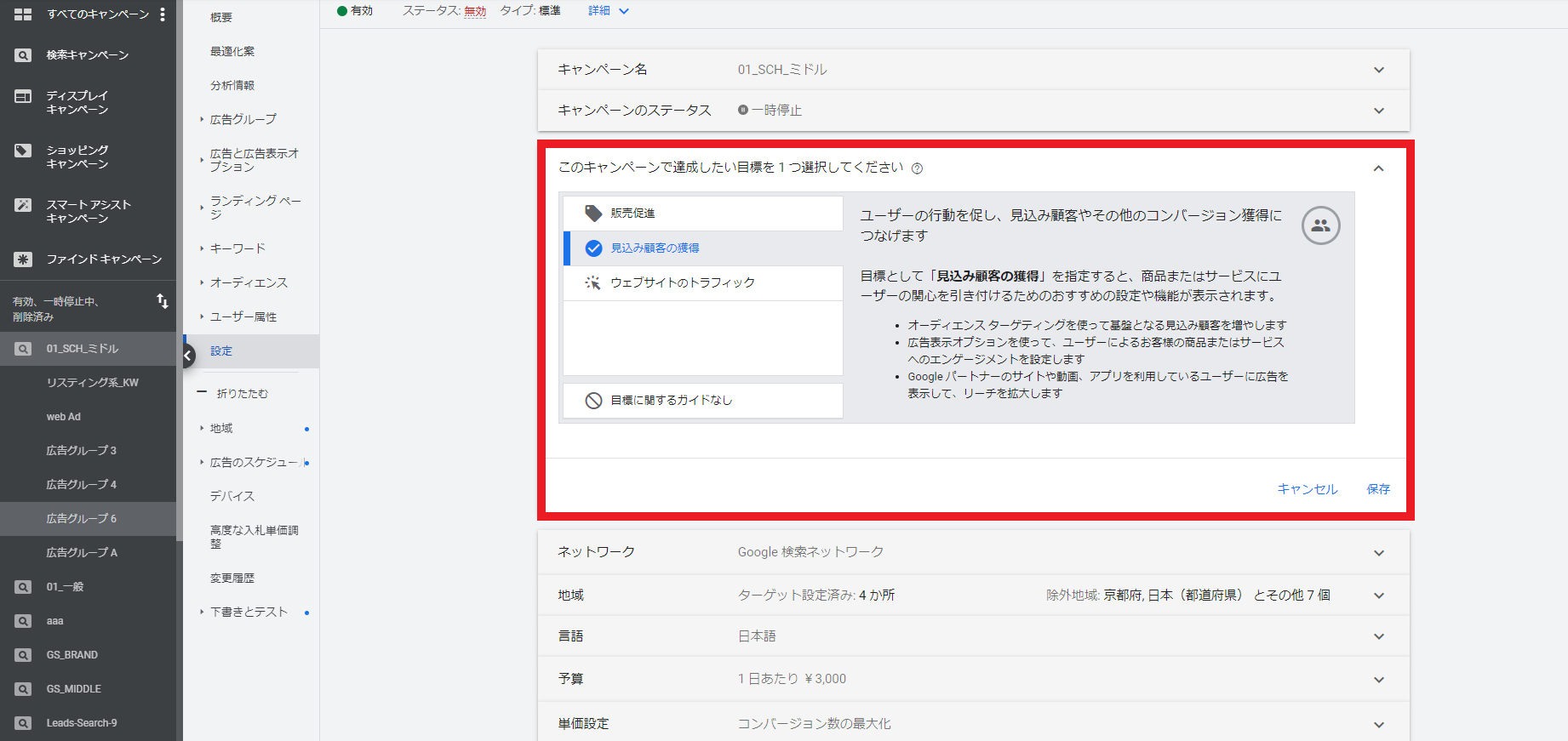Expand the 予算 settings row
1568x741 pixels.
(974, 679)
